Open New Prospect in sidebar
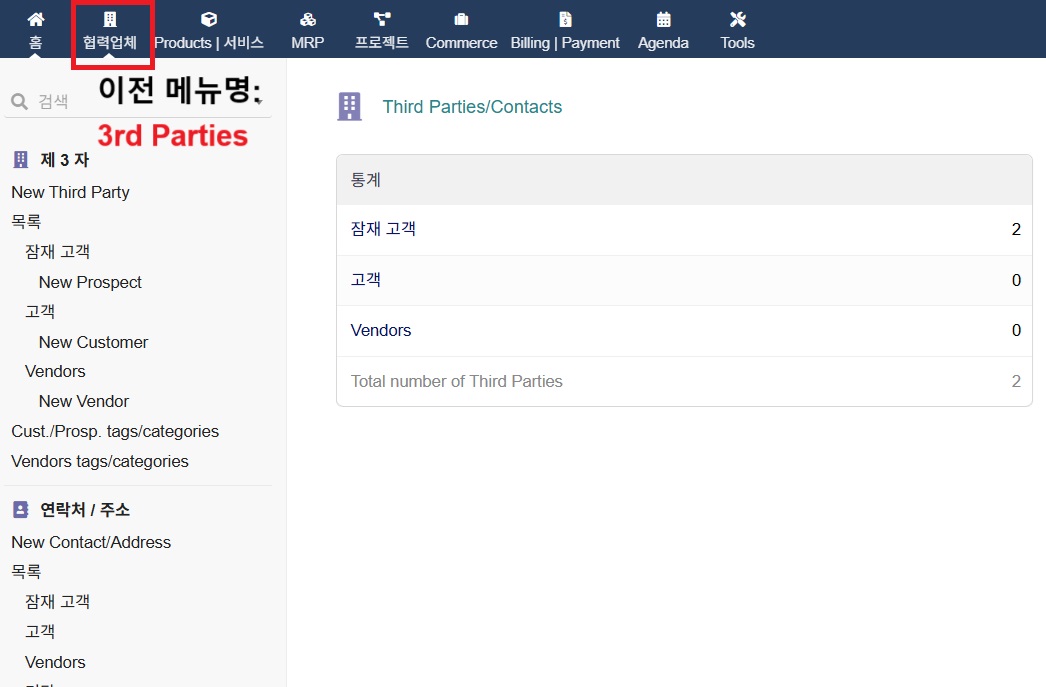Viewport: 1046px width, 687px height. tap(90, 282)
